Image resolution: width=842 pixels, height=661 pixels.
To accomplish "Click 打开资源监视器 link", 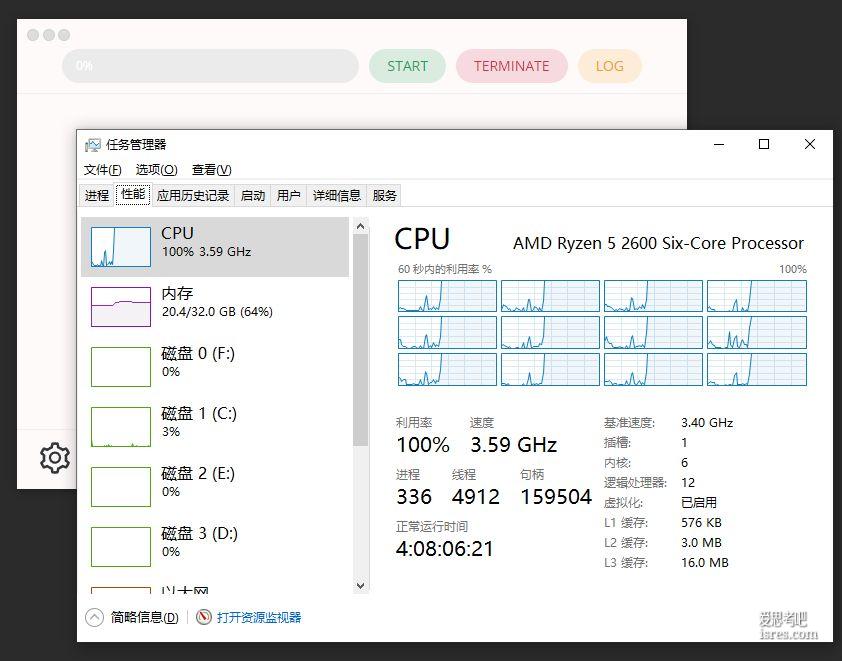I will [259, 618].
